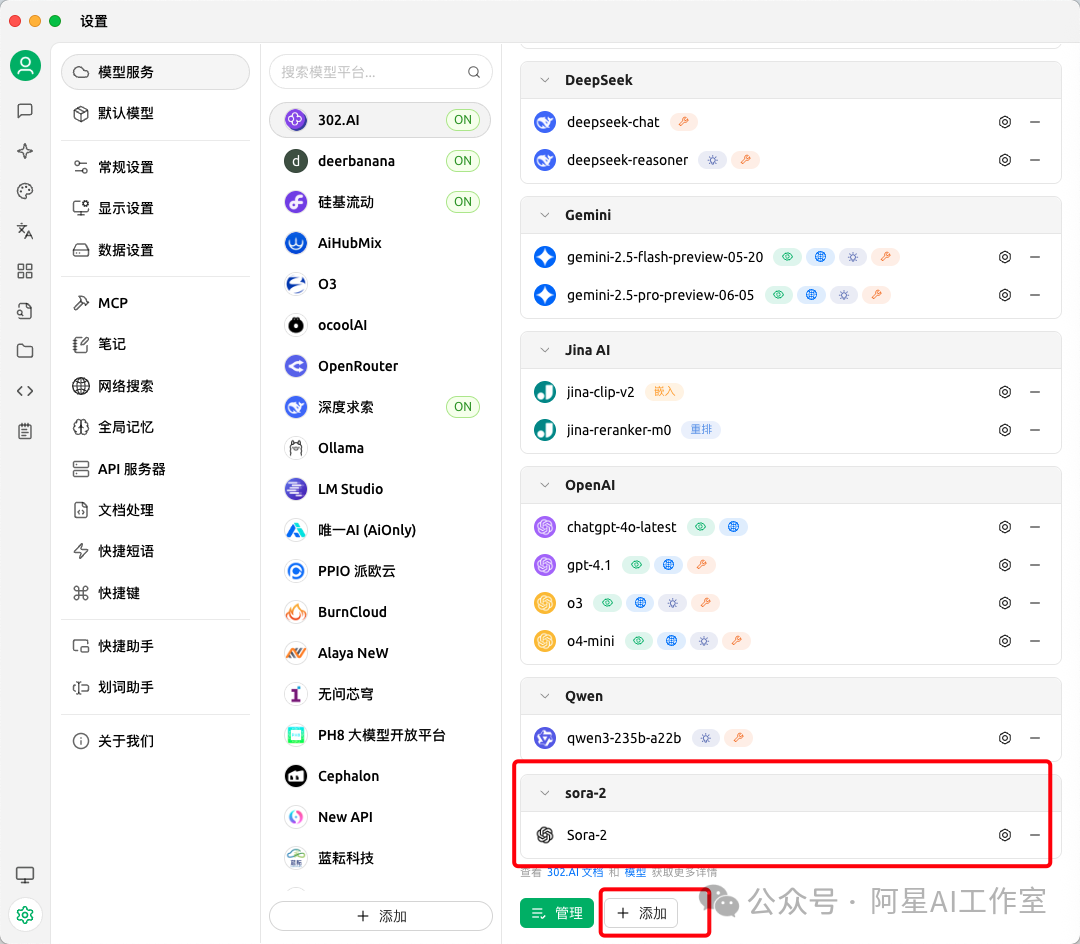
Task: Toggle the ON badge for deerbanana
Action: pyautogui.click(x=463, y=160)
